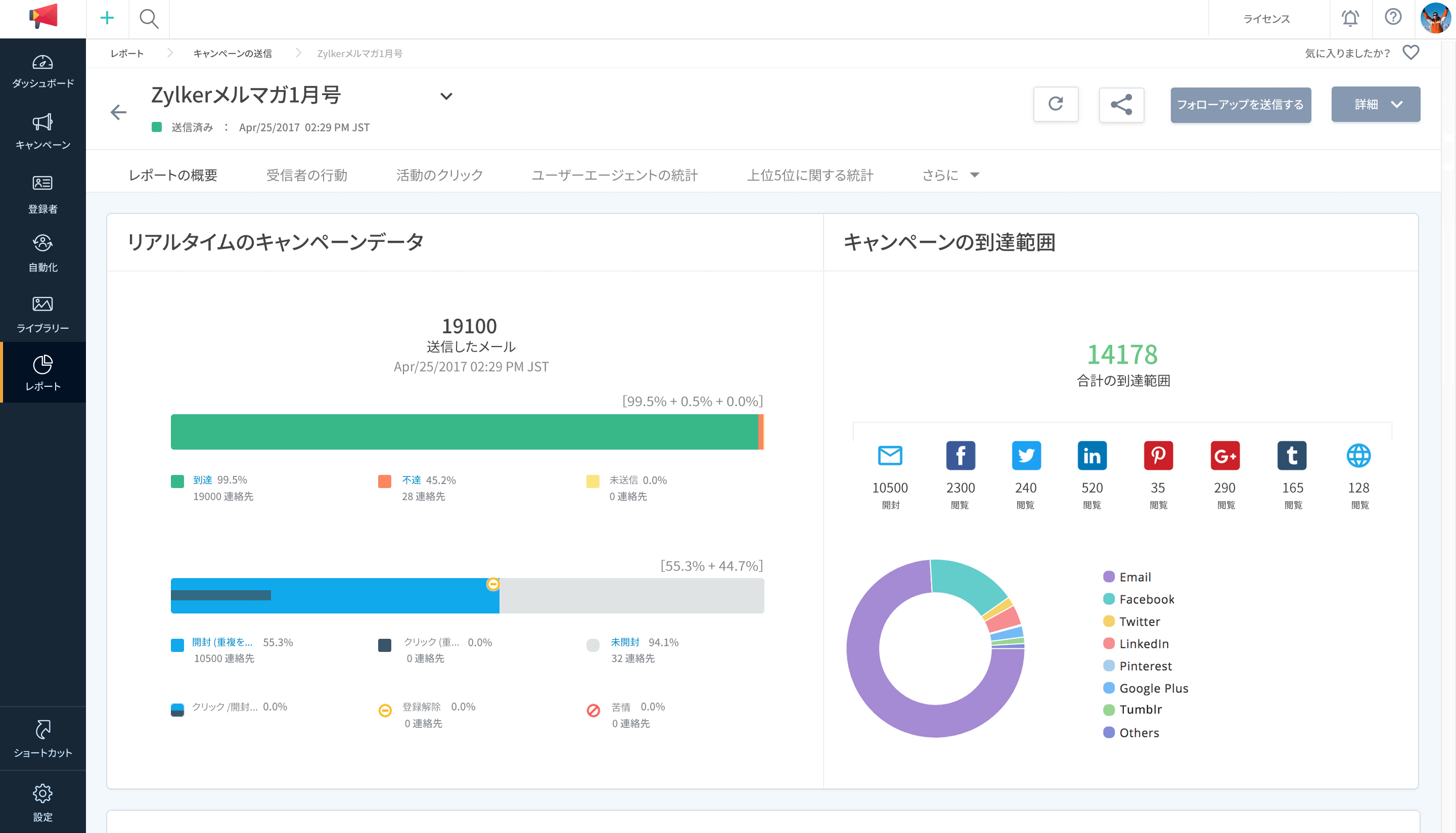Click the heart favorite icon
The width and height of the screenshot is (1456, 833).
(x=1411, y=53)
